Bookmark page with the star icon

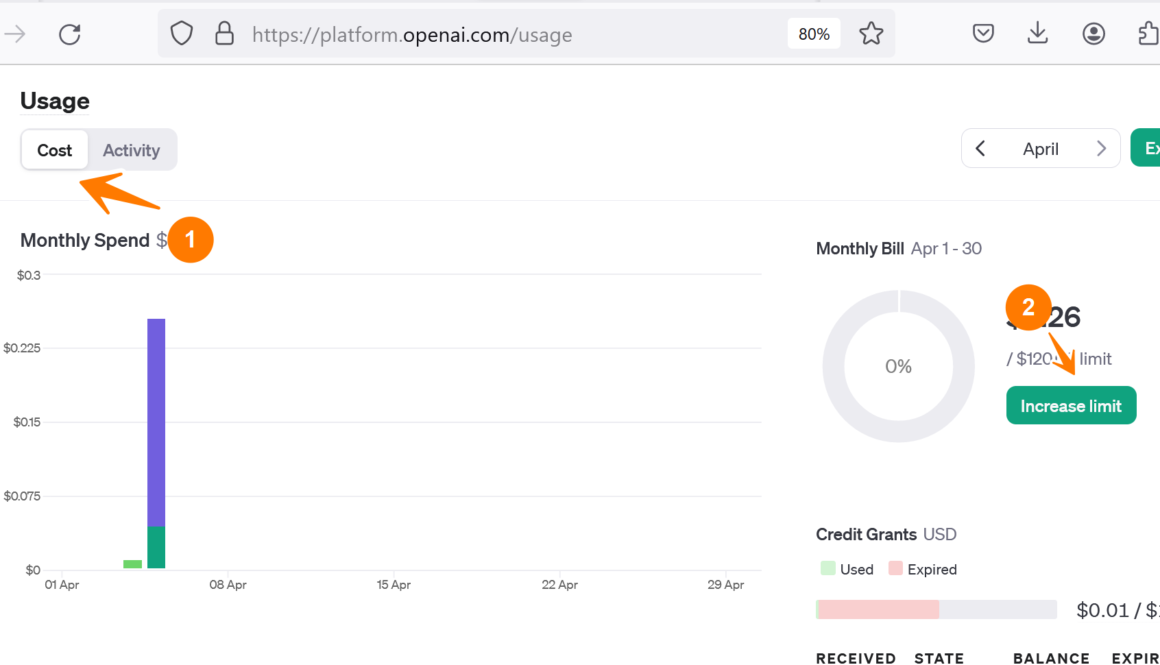coord(871,35)
